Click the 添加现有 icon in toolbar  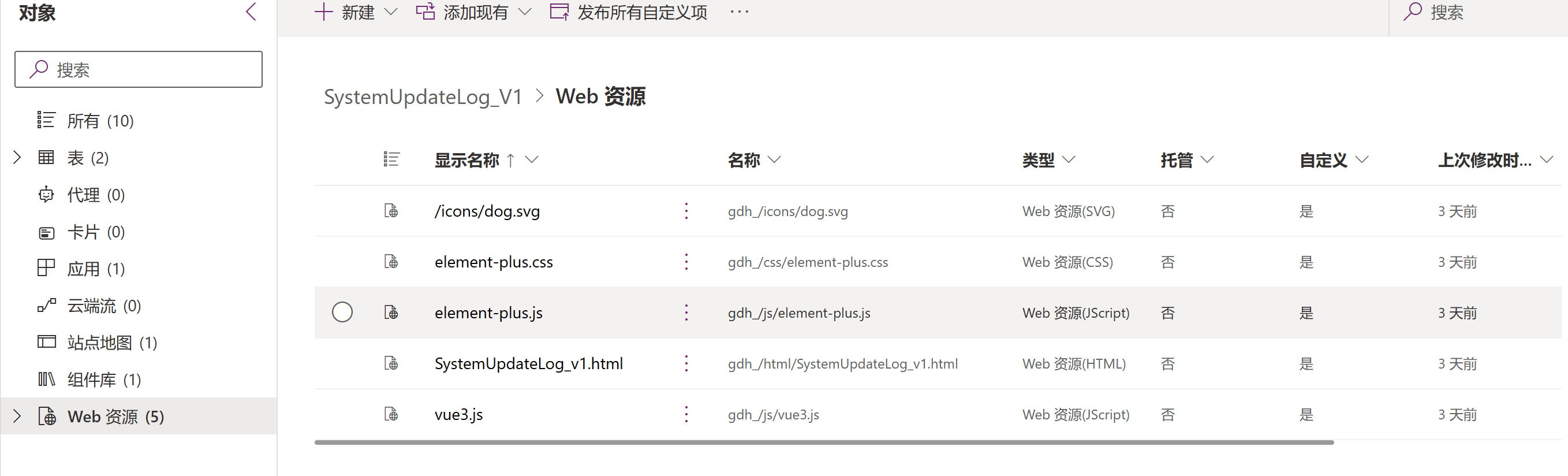click(425, 12)
